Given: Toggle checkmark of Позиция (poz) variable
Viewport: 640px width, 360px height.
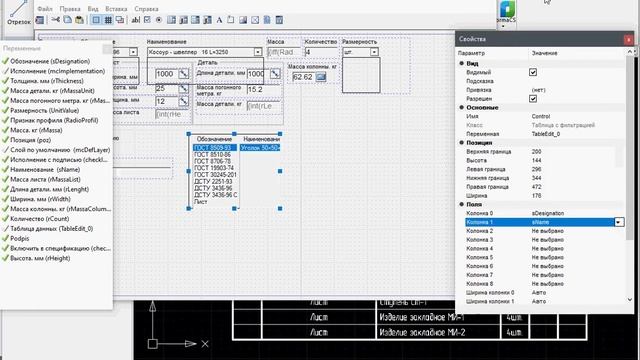Looking at the screenshot, I should pyautogui.click(x=5, y=140).
